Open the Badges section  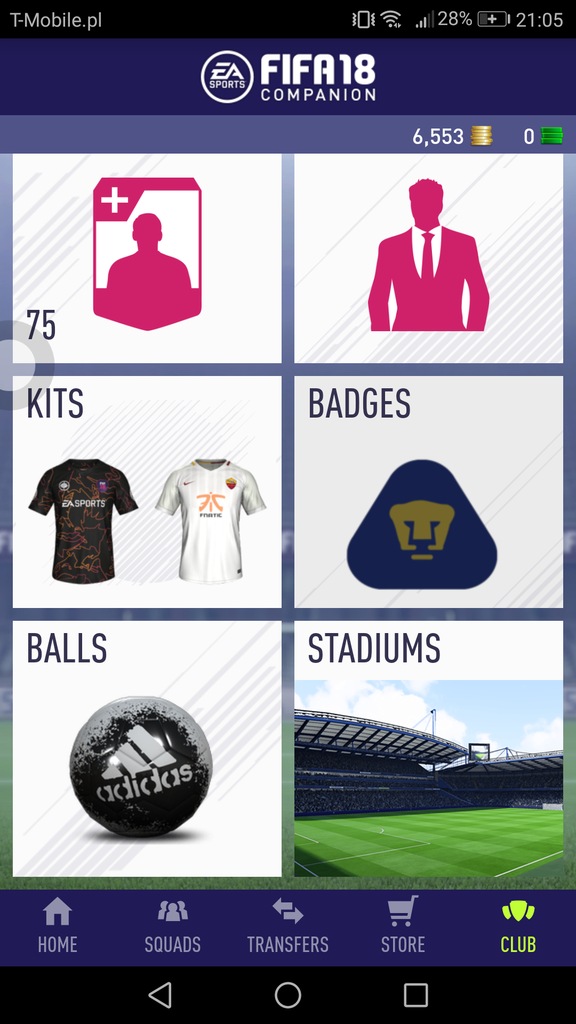428,492
